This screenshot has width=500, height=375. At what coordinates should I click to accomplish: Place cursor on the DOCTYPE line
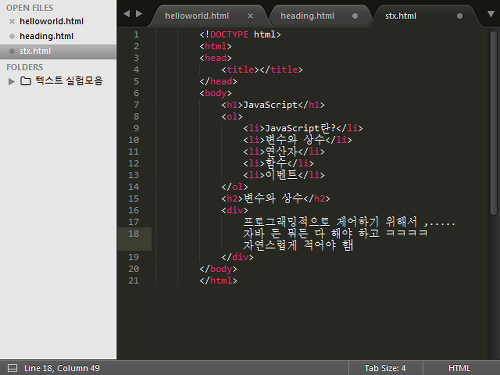pyautogui.click(x=240, y=35)
